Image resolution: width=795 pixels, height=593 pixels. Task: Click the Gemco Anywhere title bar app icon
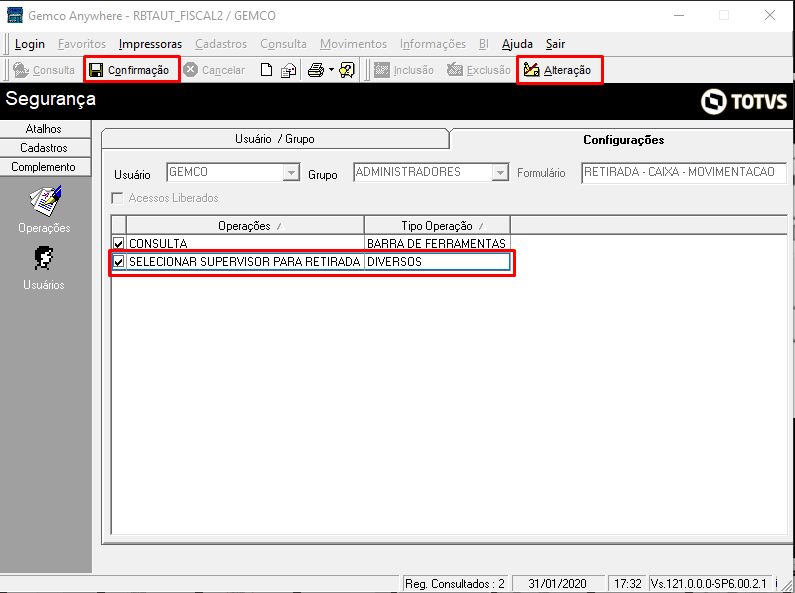click(15, 15)
